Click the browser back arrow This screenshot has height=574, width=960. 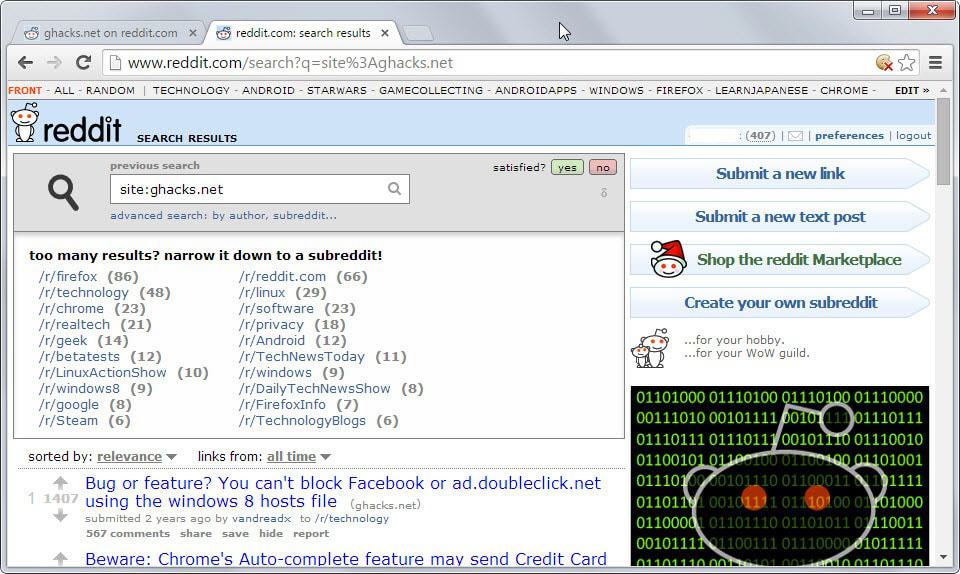[x=25, y=62]
